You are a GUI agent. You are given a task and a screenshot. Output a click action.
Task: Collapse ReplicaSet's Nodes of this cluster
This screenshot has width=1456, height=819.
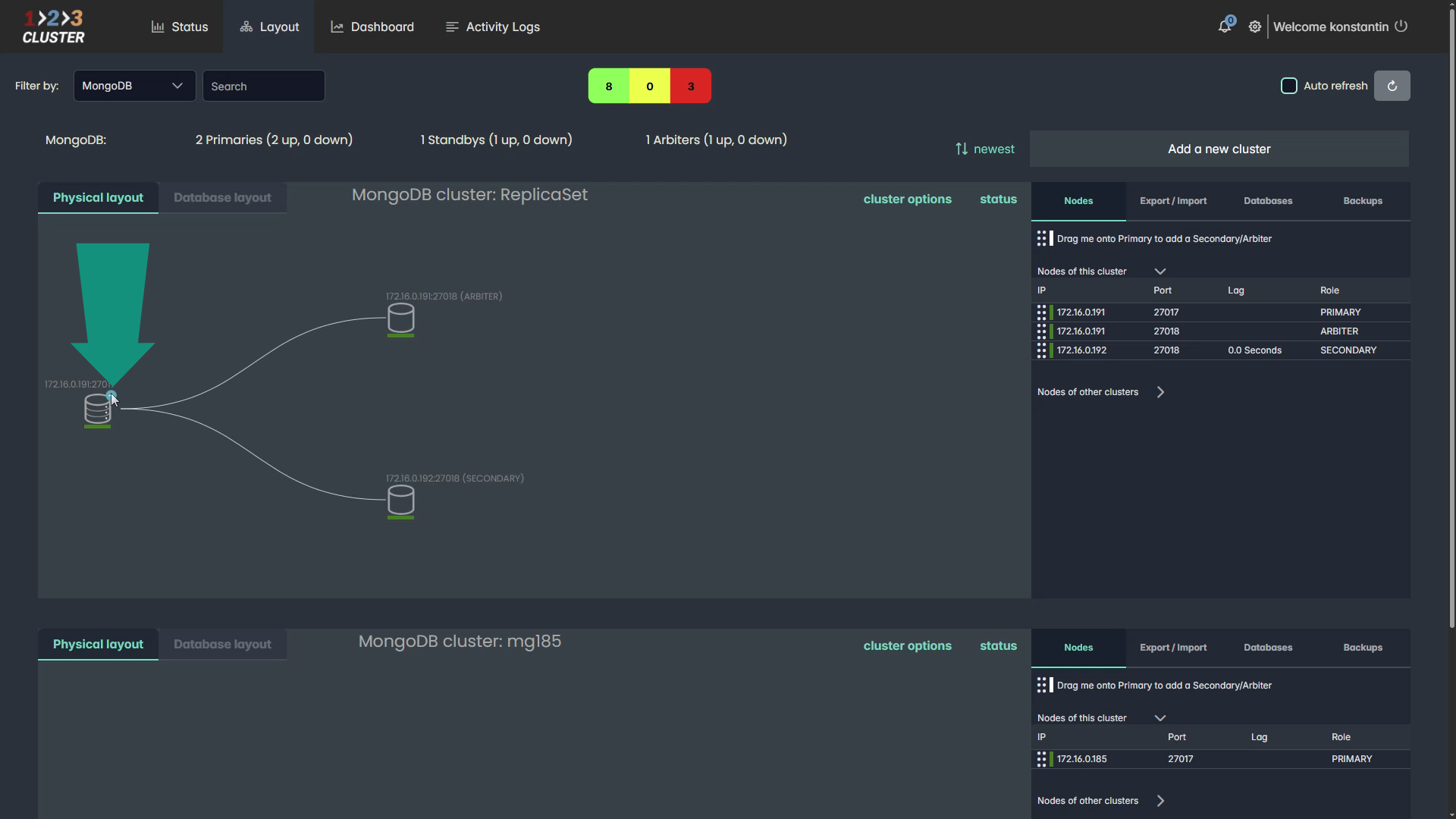click(x=1159, y=271)
